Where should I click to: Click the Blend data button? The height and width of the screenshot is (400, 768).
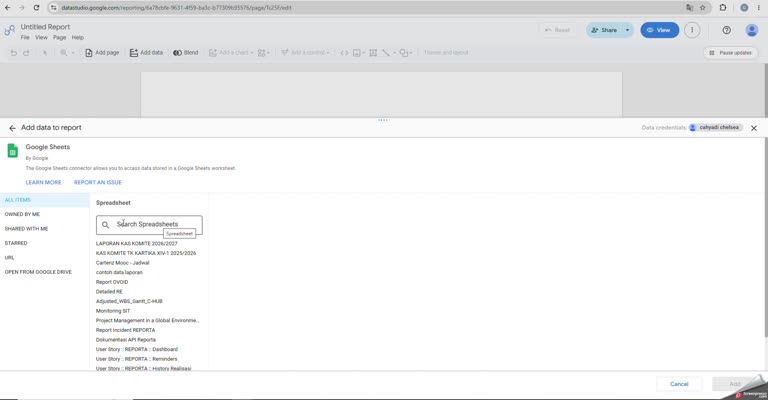(x=186, y=53)
